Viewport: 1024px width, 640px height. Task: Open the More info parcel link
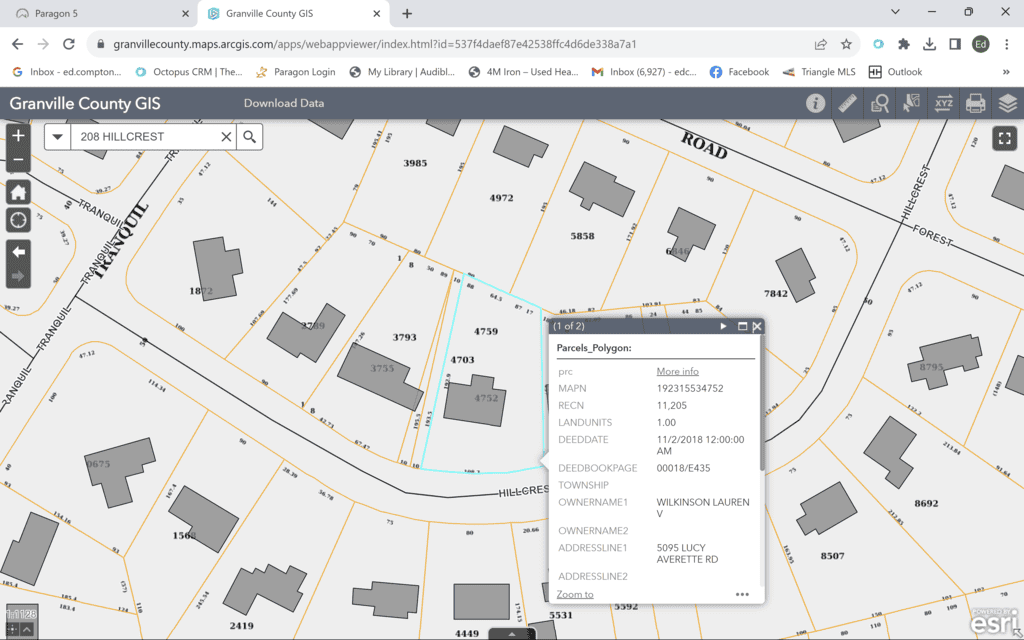click(677, 371)
